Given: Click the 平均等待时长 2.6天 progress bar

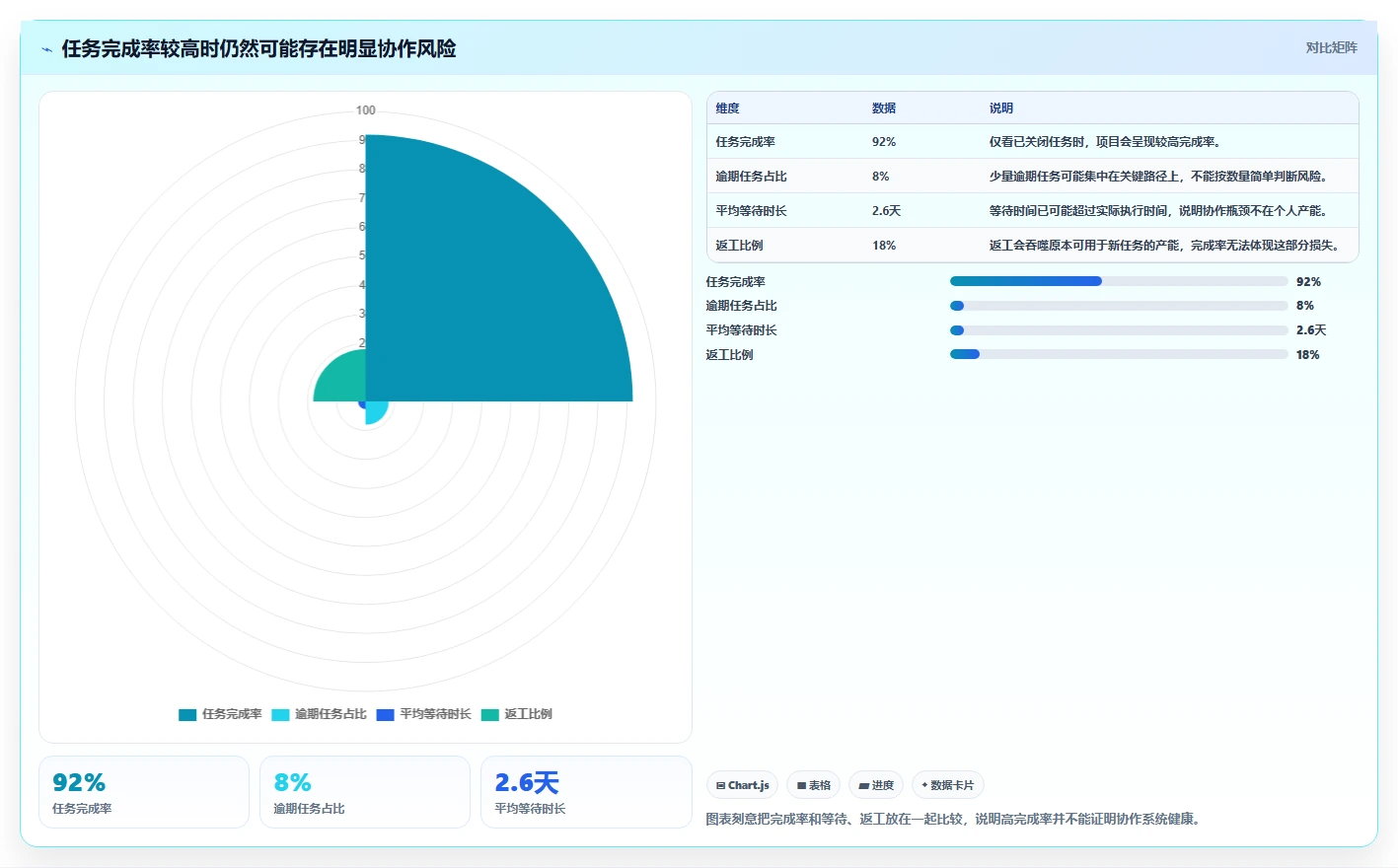Looking at the screenshot, I should 1119,330.
